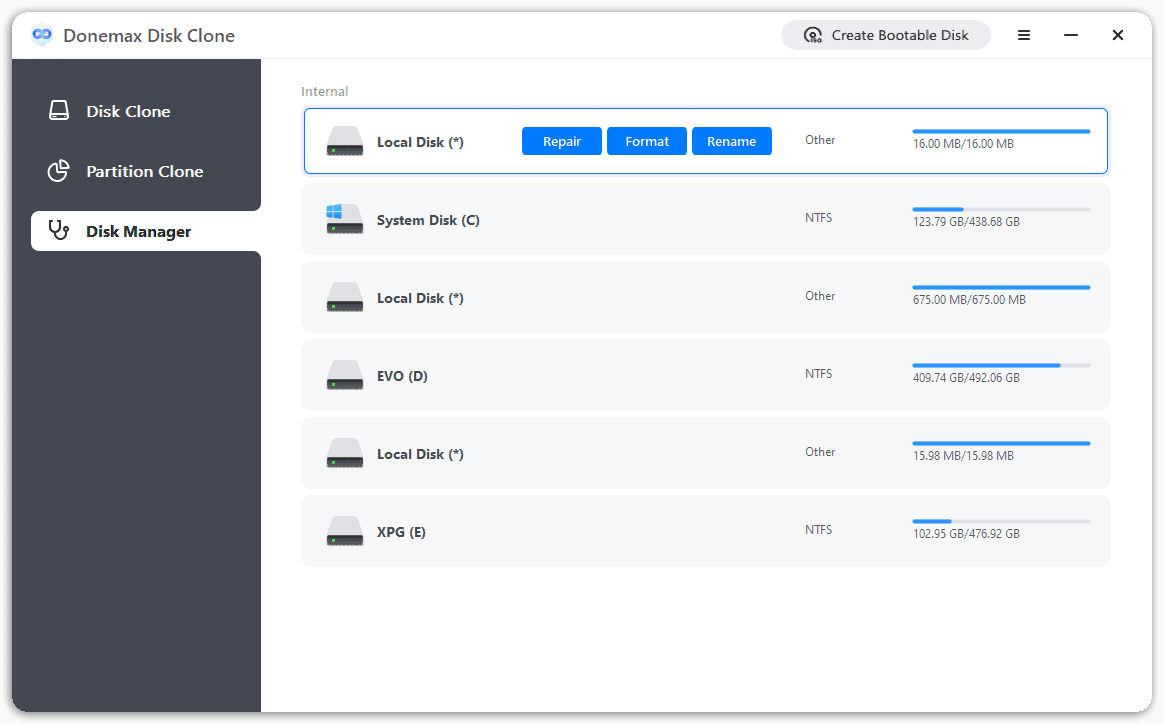Click the usage bar of EVO (D)
The width and height of the screenshot is (1164, 724).
click(1001, 365)
